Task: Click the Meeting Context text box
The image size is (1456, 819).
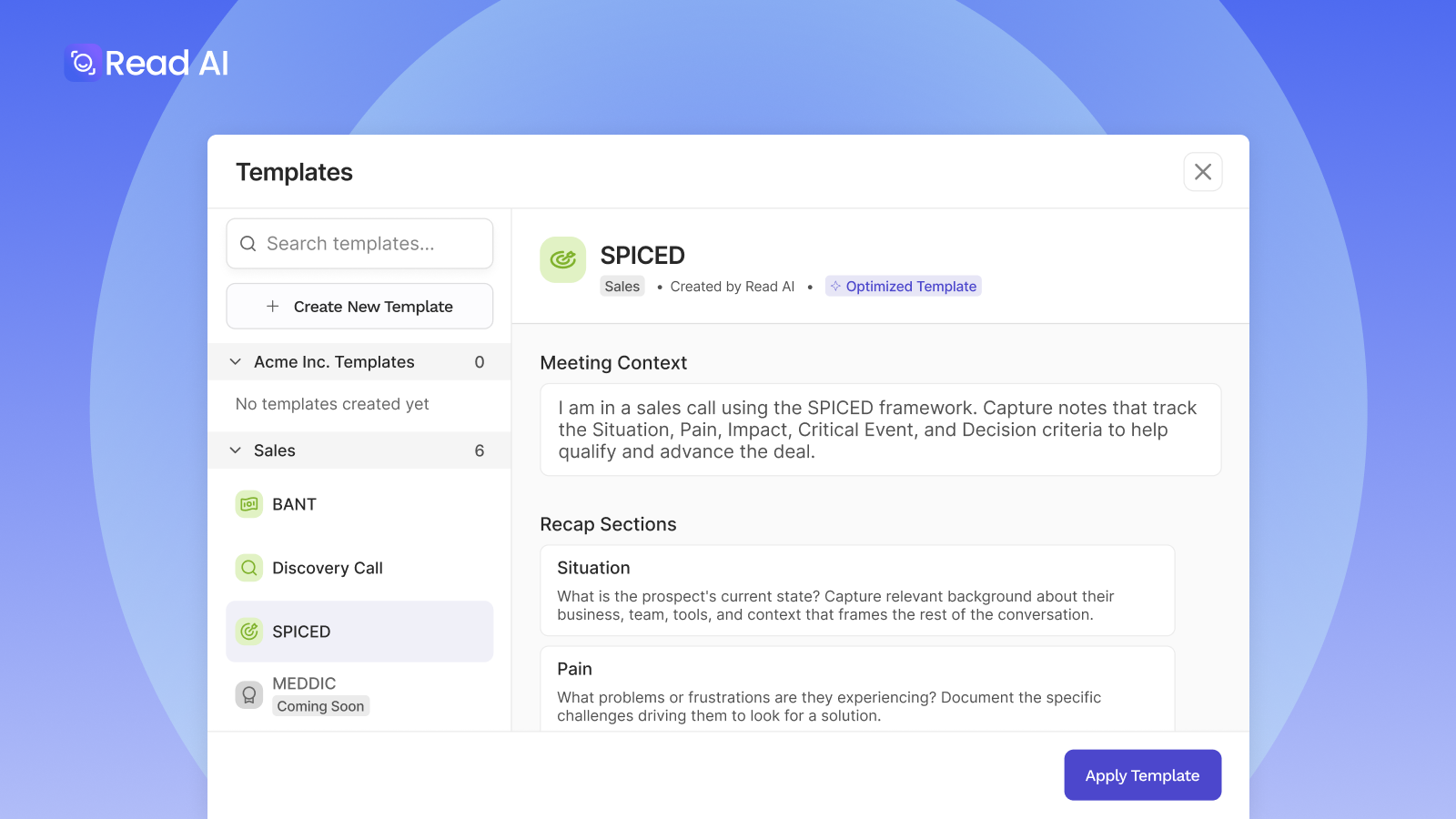Action: [x=881, y=430]
